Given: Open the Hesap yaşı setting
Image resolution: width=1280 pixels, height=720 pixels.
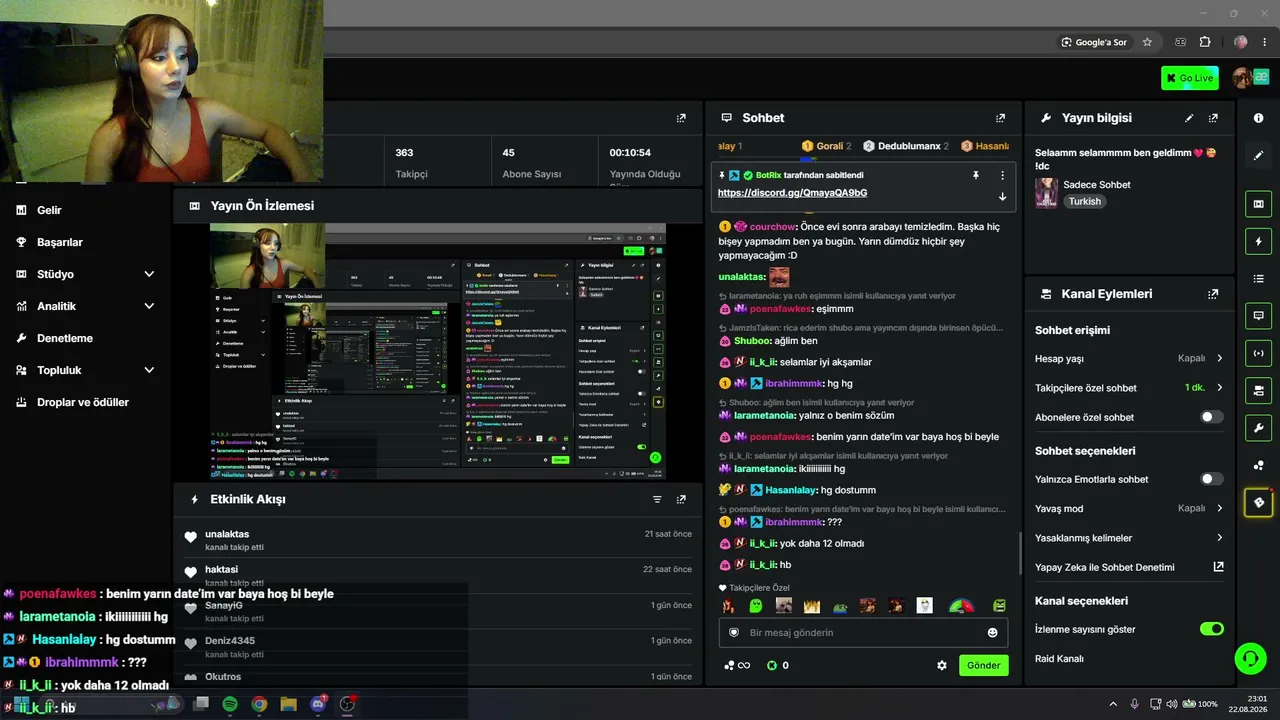Looking at the screenshot, I should 1129,358.
